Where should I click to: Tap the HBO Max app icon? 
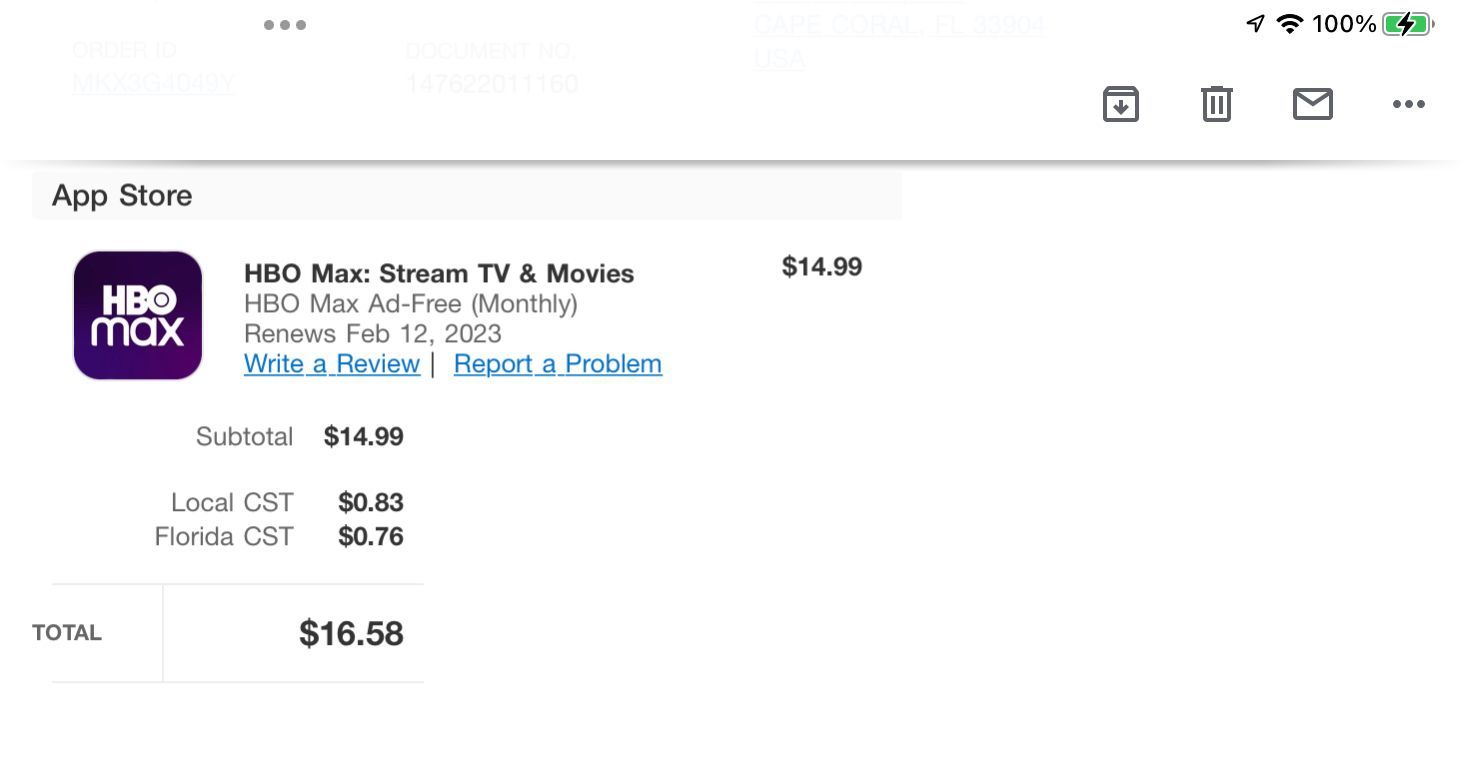138,315
